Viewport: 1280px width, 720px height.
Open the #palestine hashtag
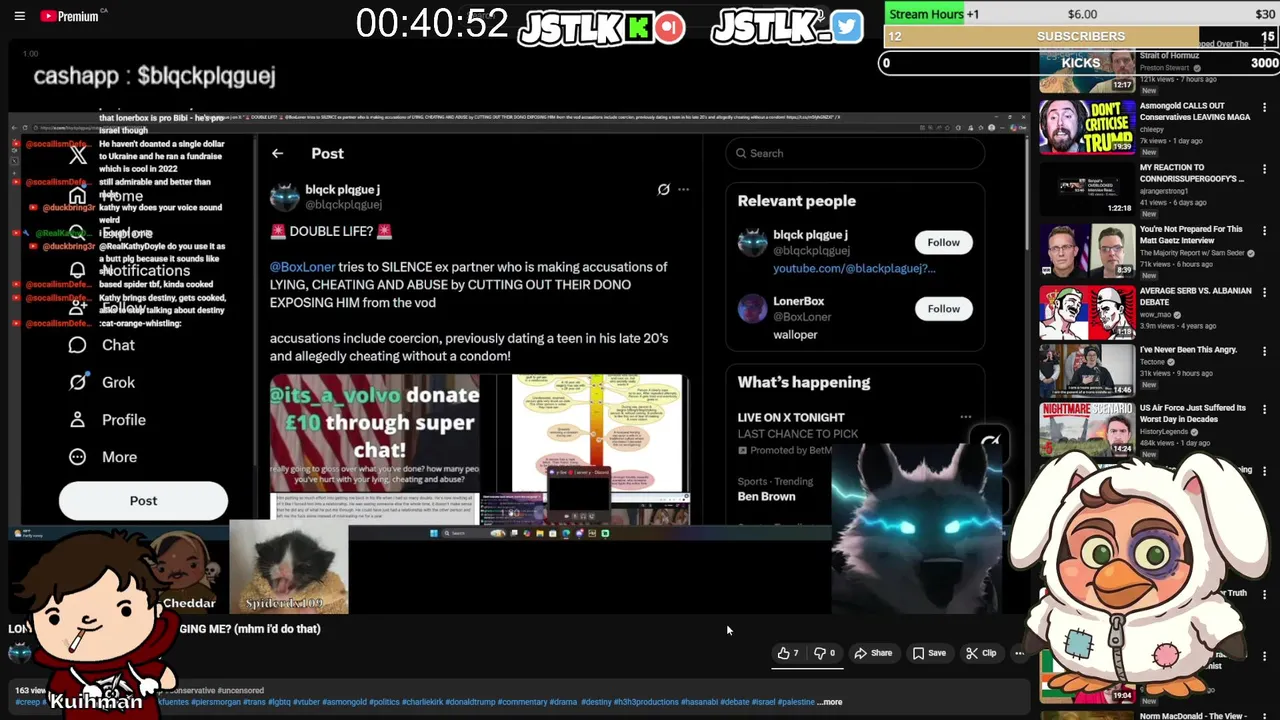[797, 702]
